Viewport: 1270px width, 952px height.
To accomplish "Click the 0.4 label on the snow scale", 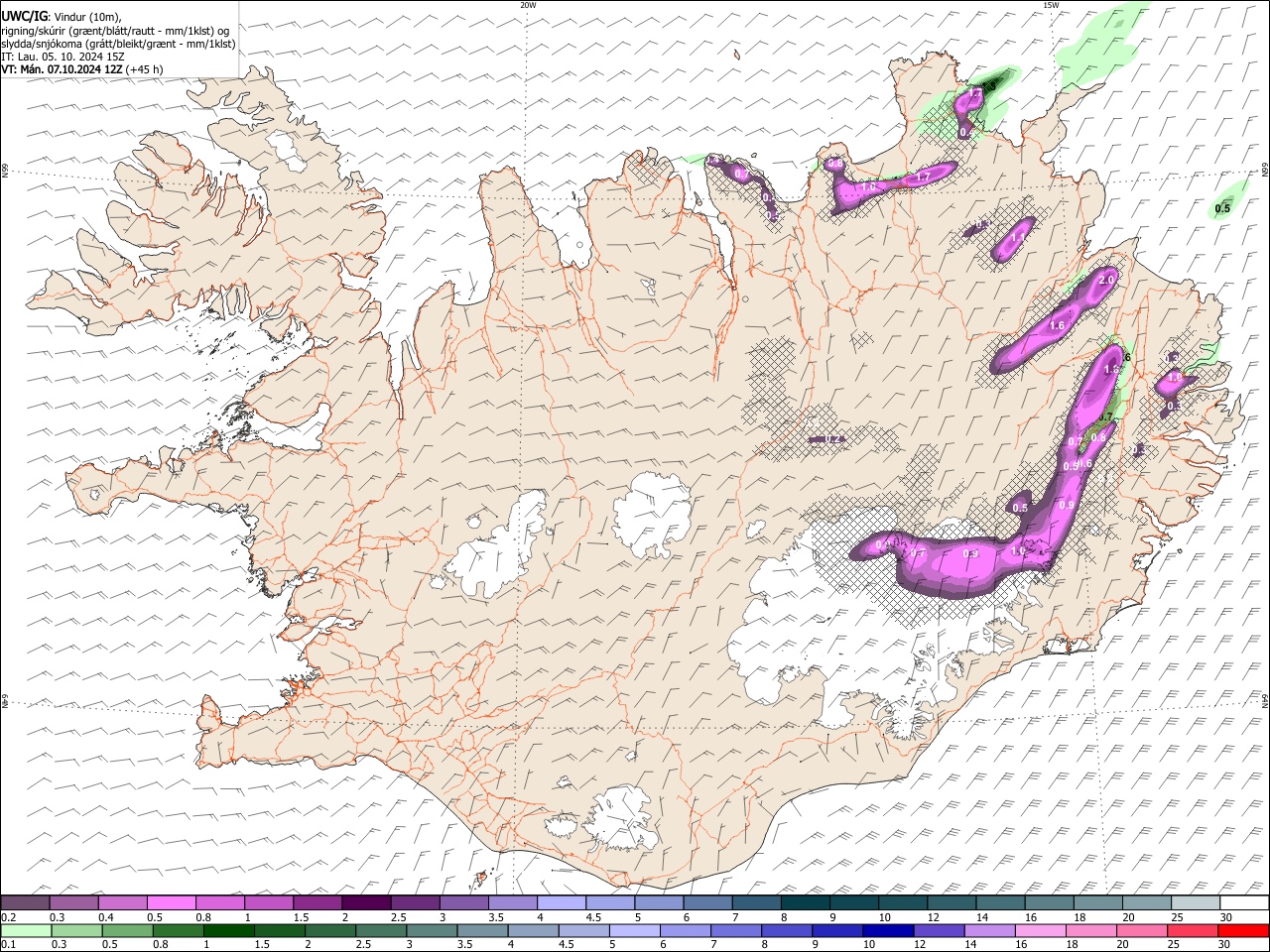I will coord(105,917).
